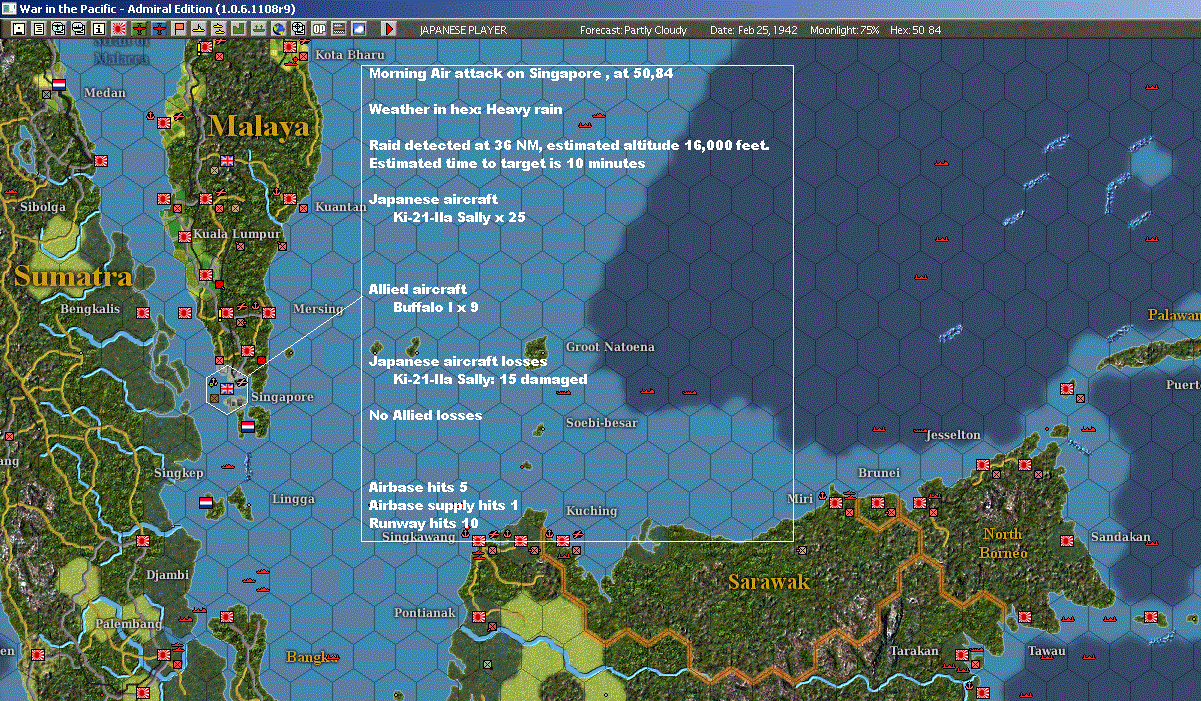Click the red plane on blue background icon
Image resolution: width=1201 pixels, height=701 pixels.
pyautogui.click(x=159, y=29)
